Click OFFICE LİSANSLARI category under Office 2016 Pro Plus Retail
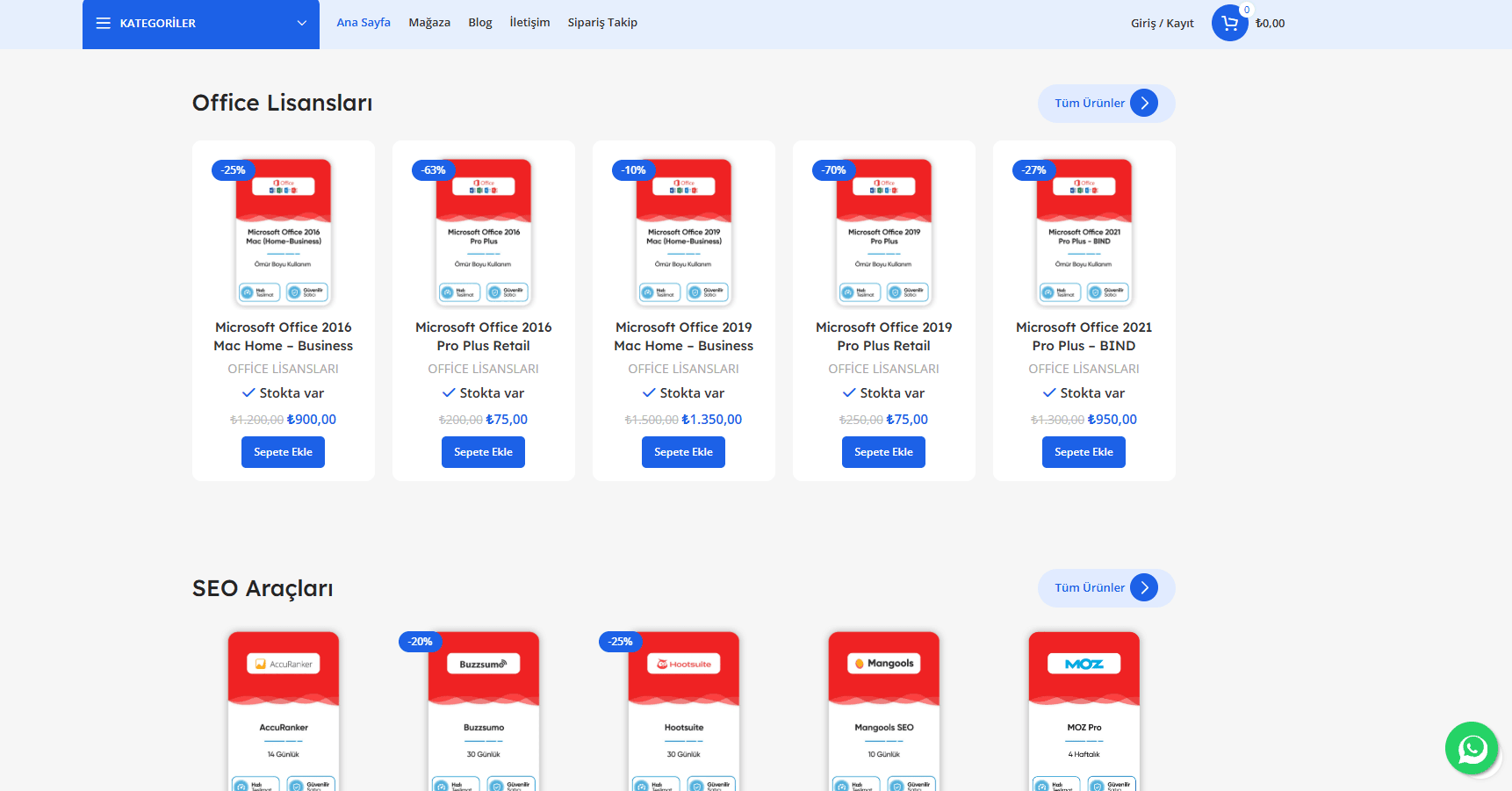The width and height of the screenshot is (1512, 791). click(484, 369)
